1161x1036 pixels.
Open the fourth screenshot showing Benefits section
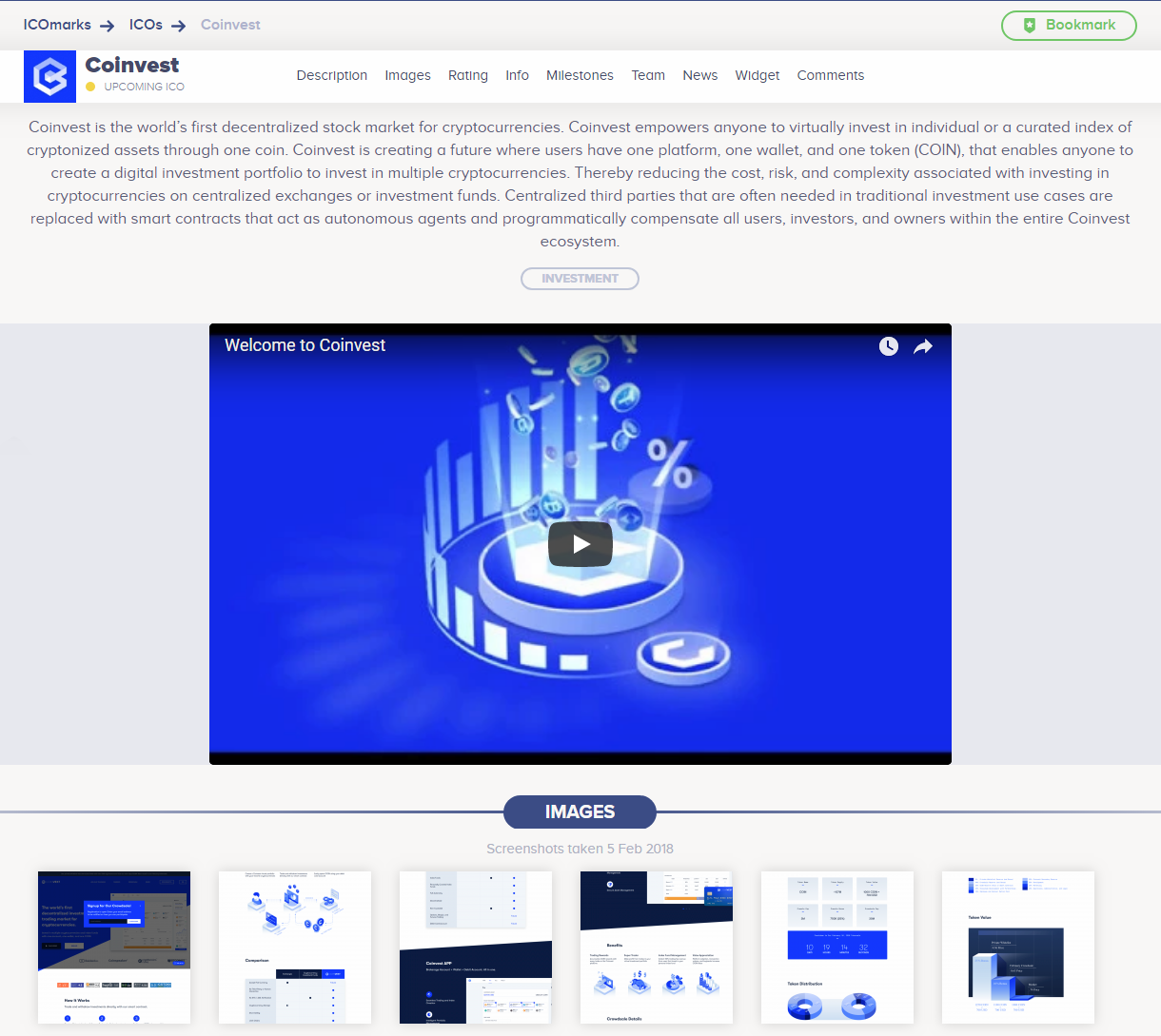657,948
